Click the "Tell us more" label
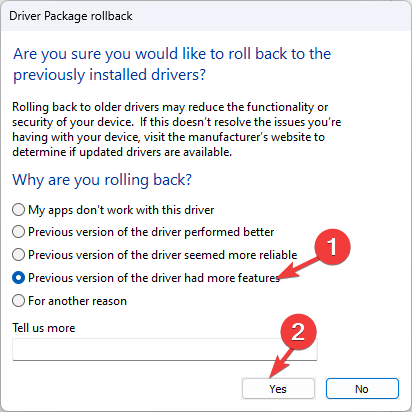Screen dimensions: 412x412 click(44, 328)
